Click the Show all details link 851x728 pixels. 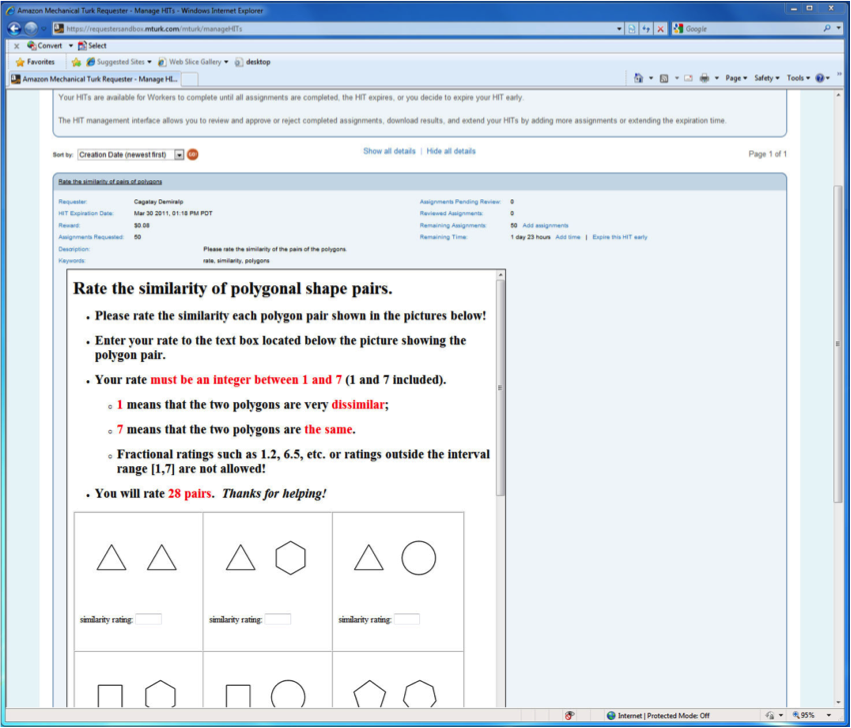click(x=389, y=151)
